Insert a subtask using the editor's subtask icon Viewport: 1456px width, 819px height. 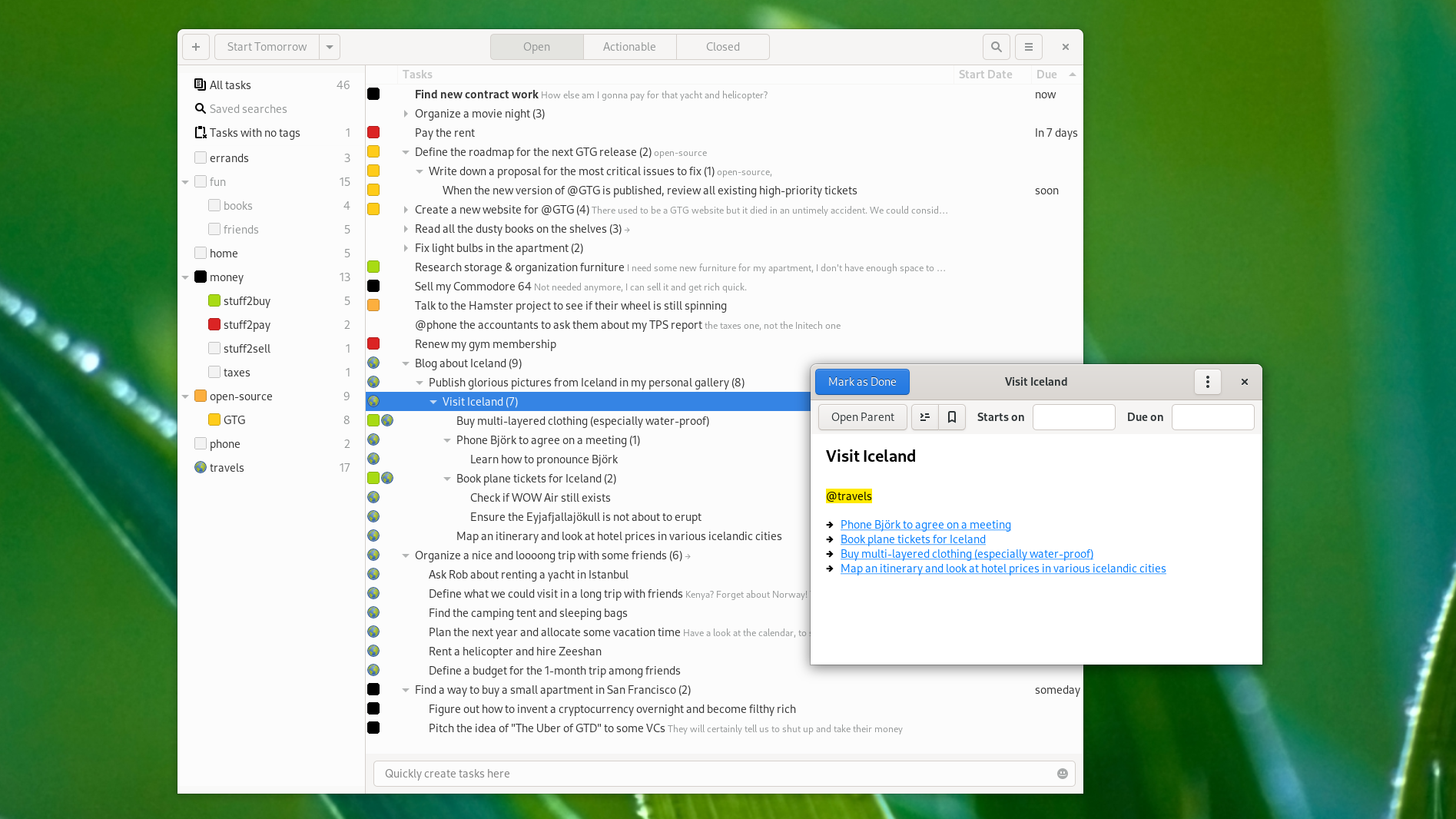click(924, 416)
